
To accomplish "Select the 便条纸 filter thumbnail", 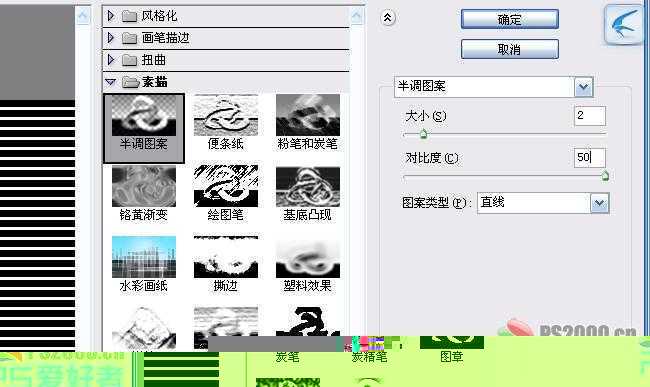I will (x=226, y=115).
